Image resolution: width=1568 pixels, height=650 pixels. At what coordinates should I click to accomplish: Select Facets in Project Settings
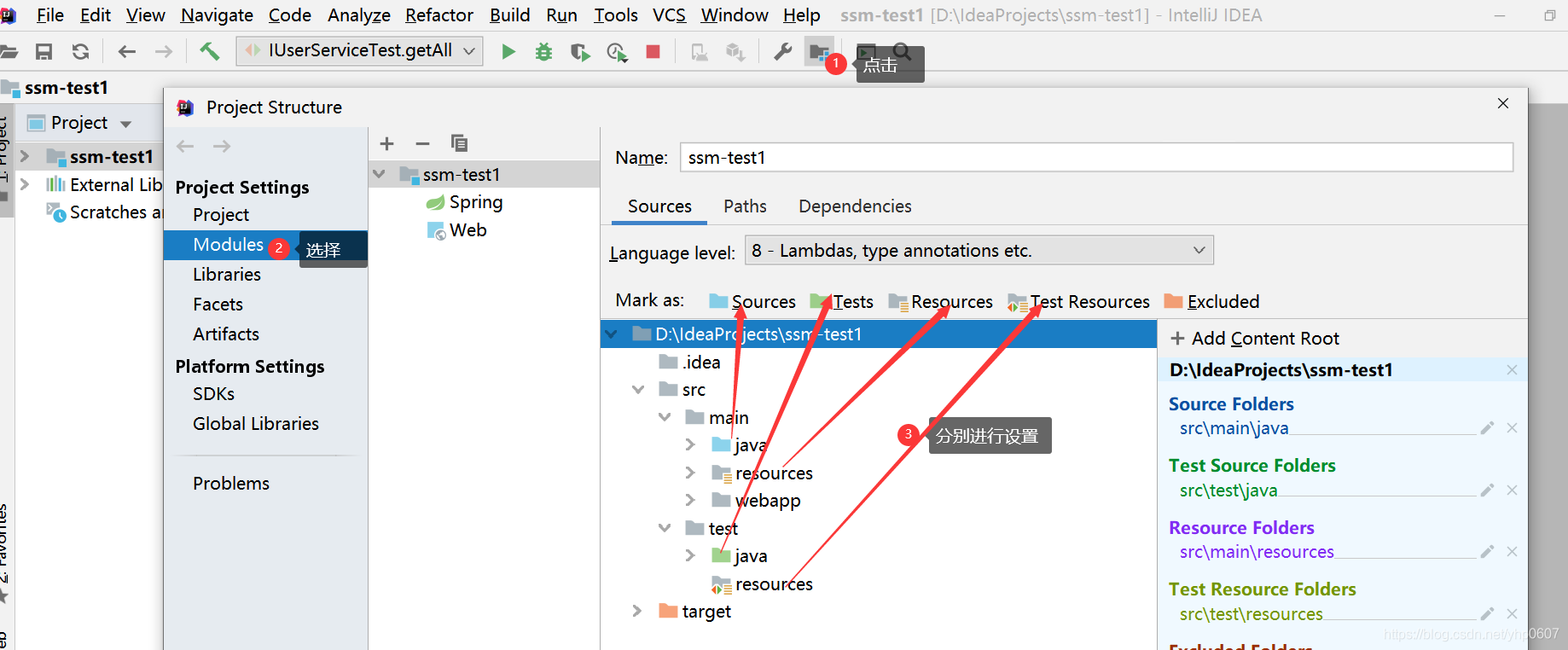[x=218, y=305]
